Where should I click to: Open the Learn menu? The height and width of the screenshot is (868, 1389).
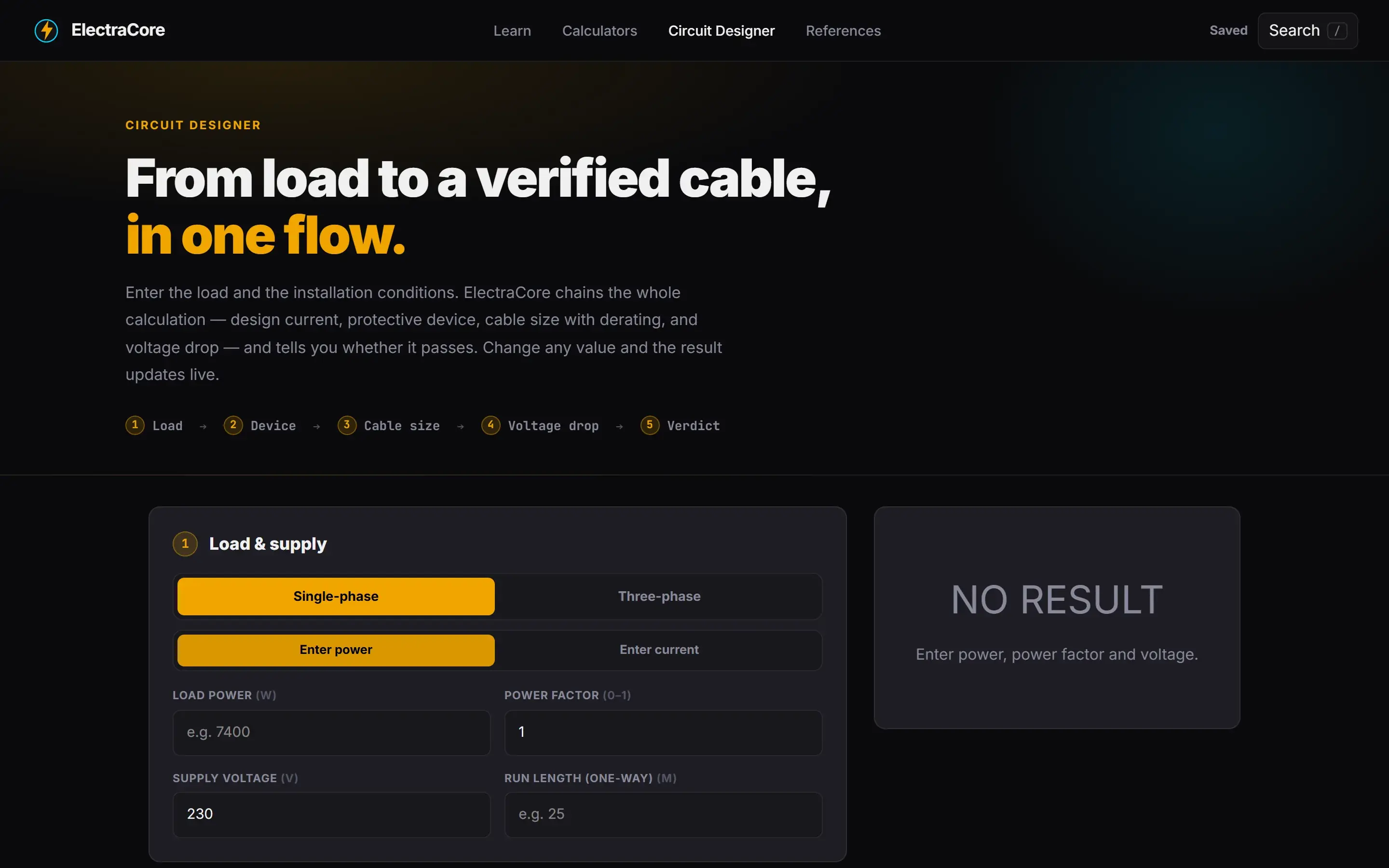tap(512, 31)
